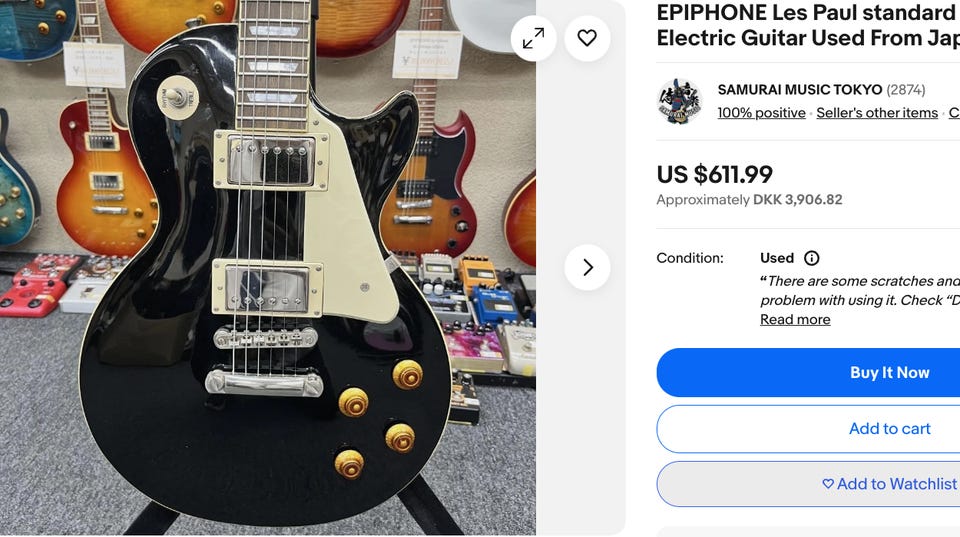Click the approximate DKK 3,906.82 price
The width and height of the screenshot is (960, 537).
tap(749, 200)
